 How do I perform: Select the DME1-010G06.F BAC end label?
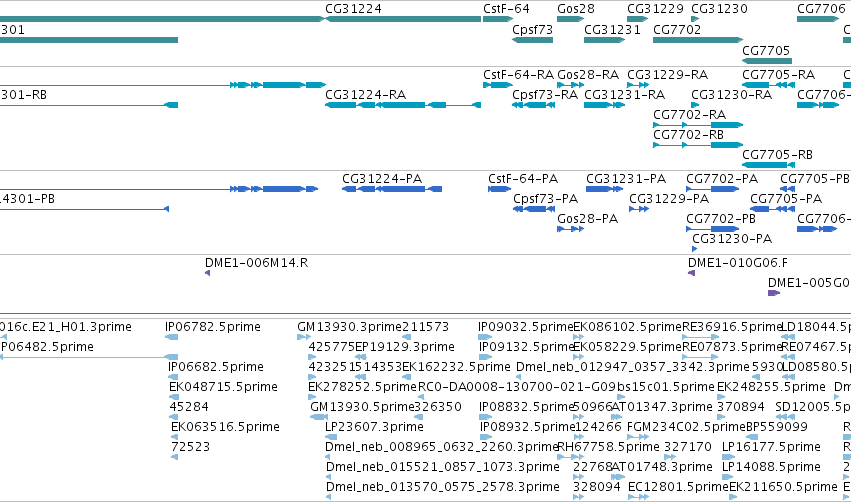pos(738,263)
